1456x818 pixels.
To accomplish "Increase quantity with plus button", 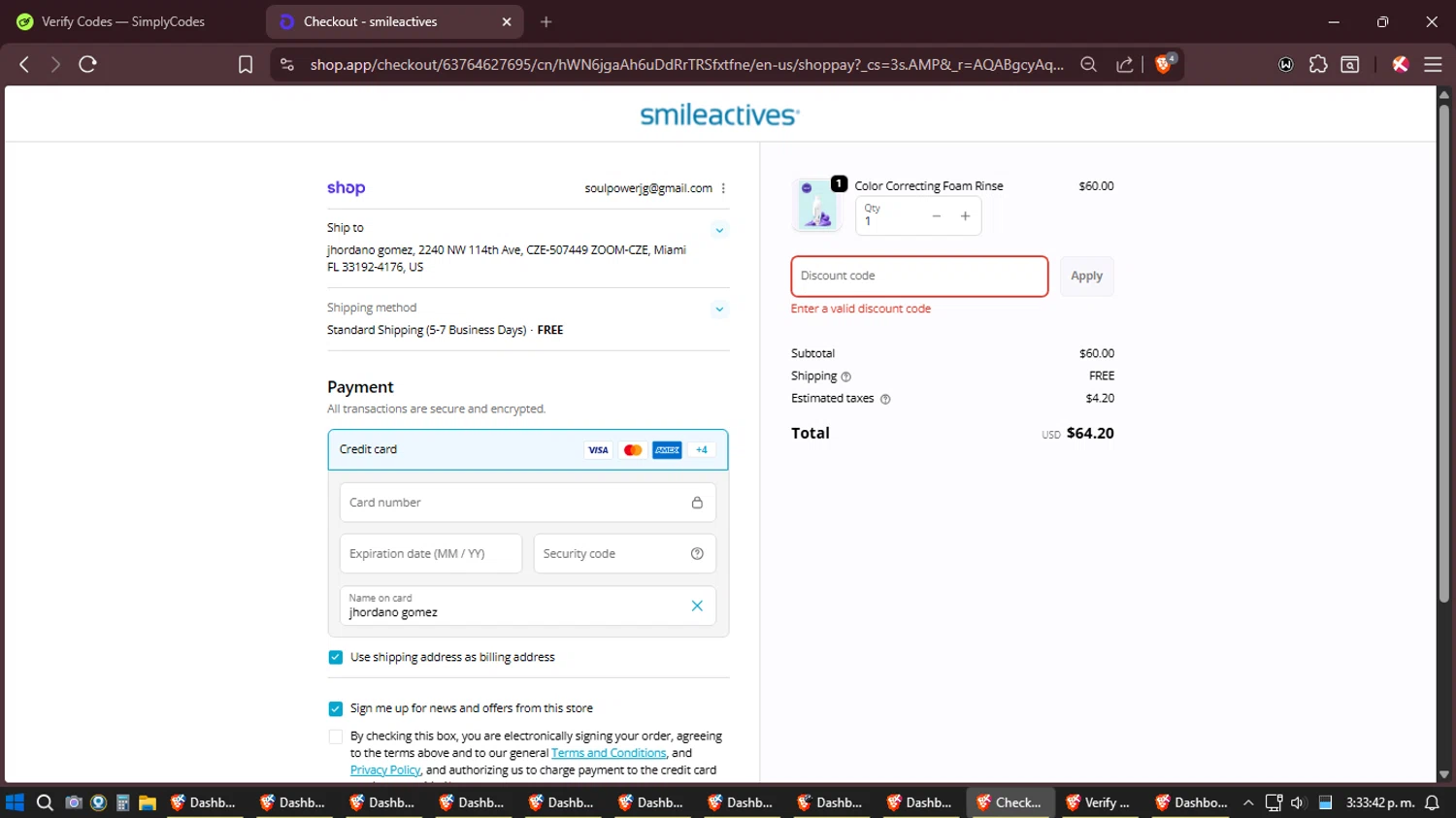I will click(x=965, y=216).
